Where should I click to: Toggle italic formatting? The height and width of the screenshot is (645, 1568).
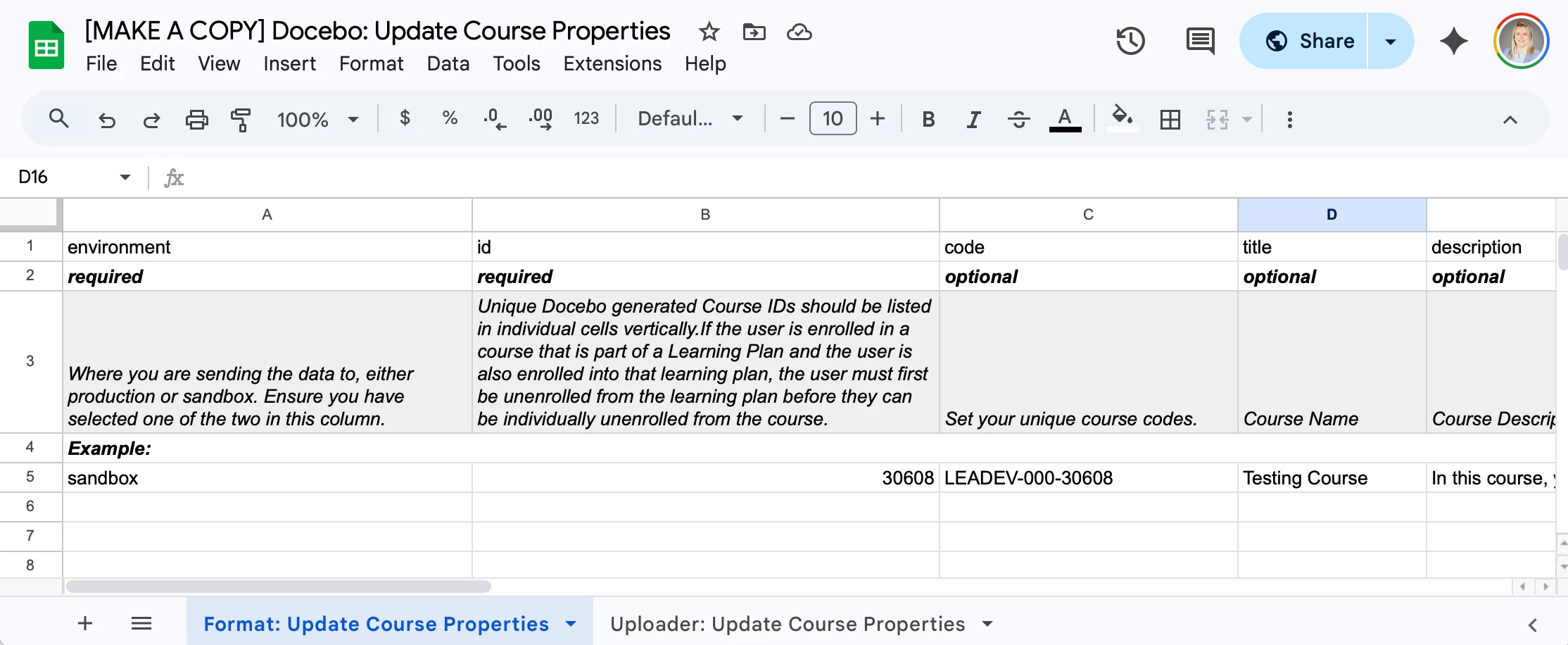[973, 120]
